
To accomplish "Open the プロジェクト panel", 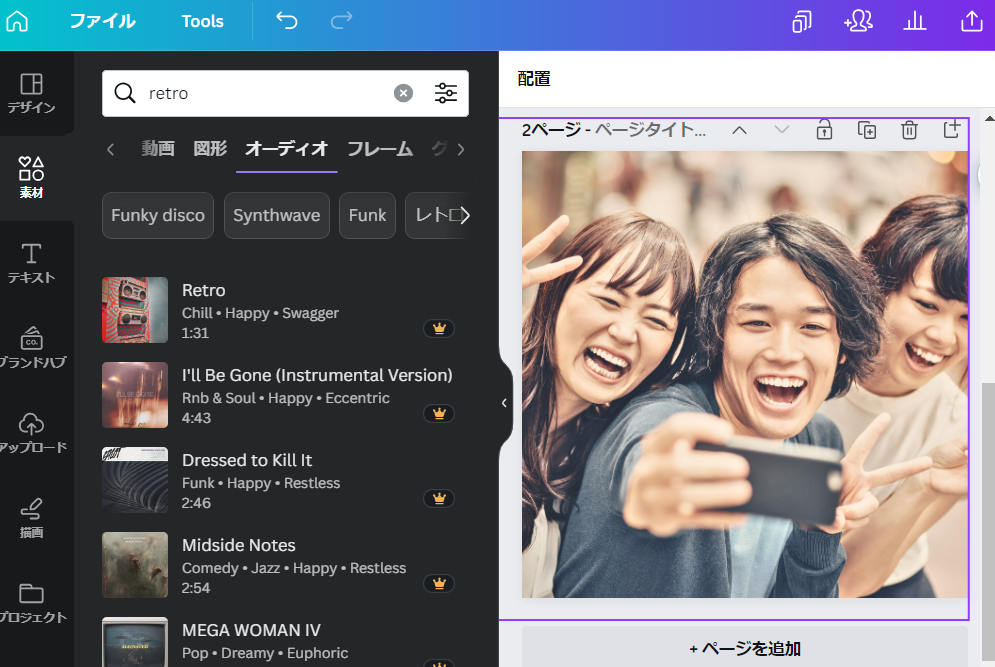I will point(31,603).
